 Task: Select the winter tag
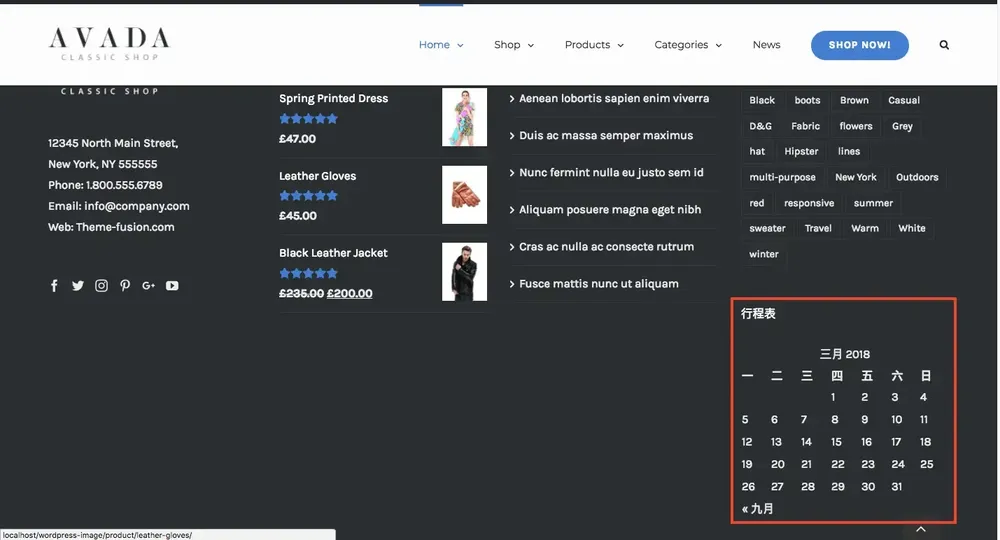click(764, 254)
